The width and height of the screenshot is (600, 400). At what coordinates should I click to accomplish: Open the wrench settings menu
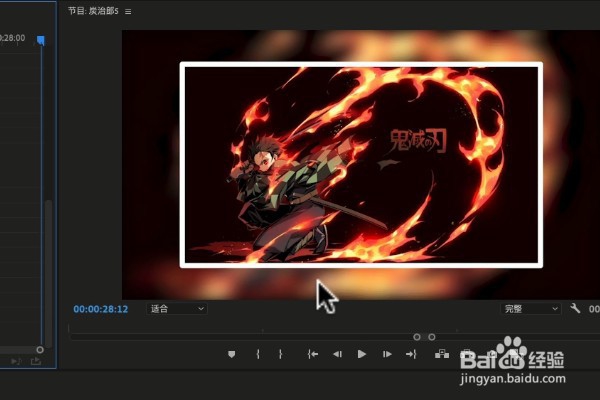point(575,309)
